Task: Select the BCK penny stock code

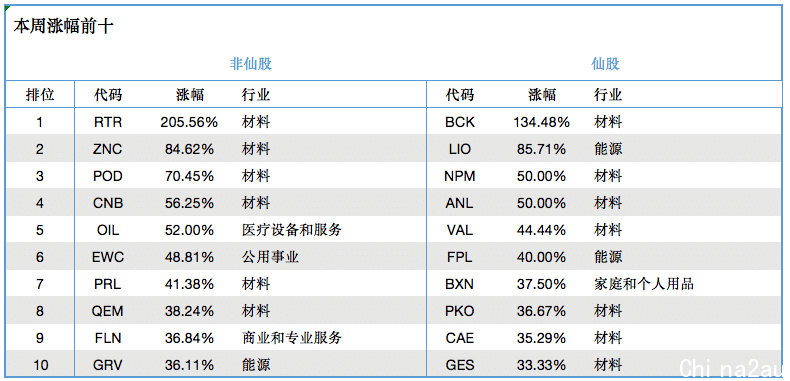Action: click(459, 122)
